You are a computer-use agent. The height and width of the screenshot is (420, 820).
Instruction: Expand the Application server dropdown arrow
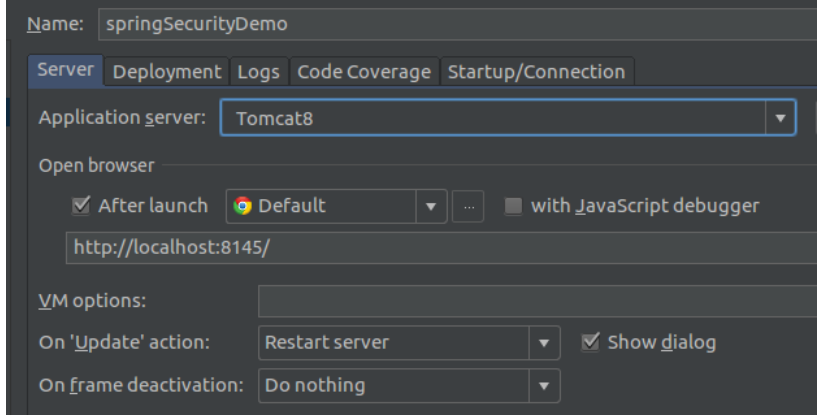point(780,118)
